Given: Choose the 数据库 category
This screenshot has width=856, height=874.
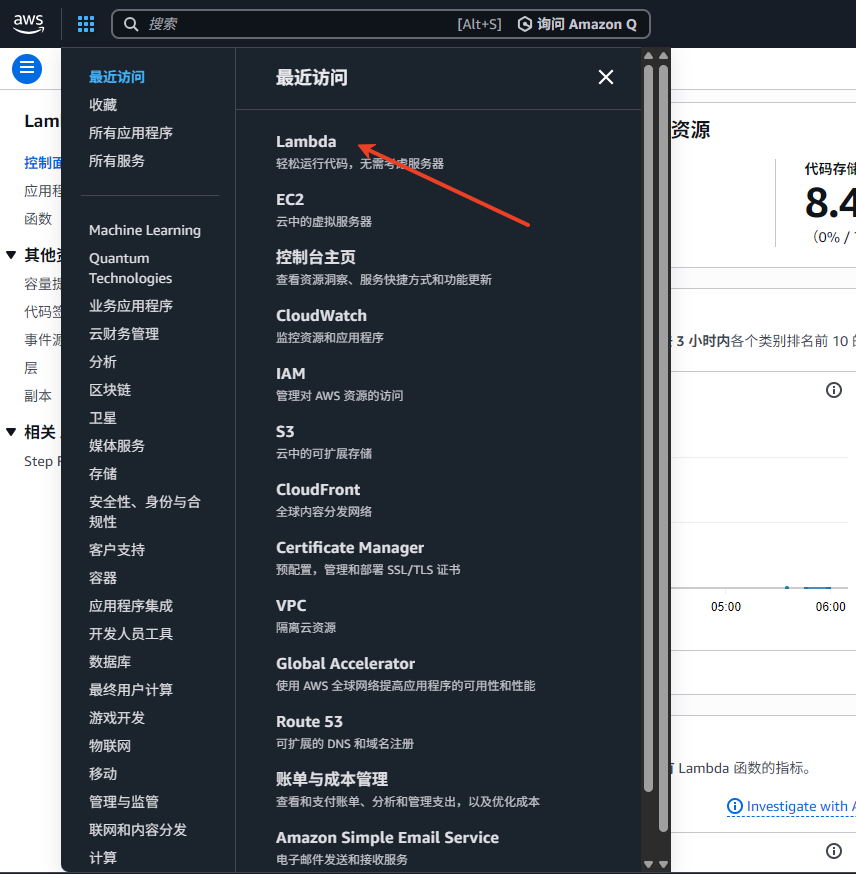Looking at the screenshot, I should pyautogui.click(x=110, y=662).
